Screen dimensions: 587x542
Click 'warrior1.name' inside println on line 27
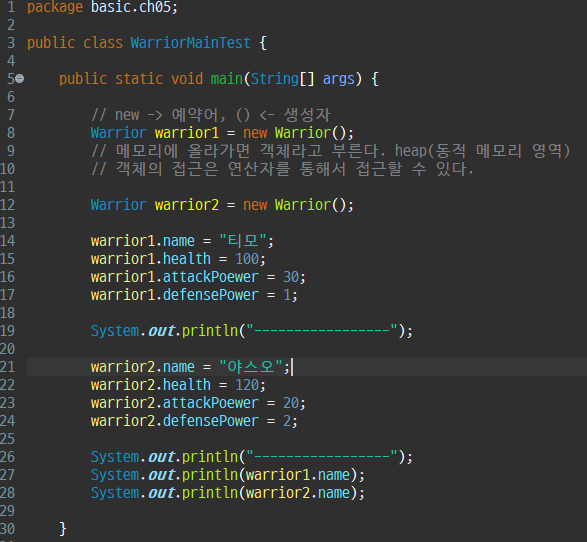click(298, 475)
